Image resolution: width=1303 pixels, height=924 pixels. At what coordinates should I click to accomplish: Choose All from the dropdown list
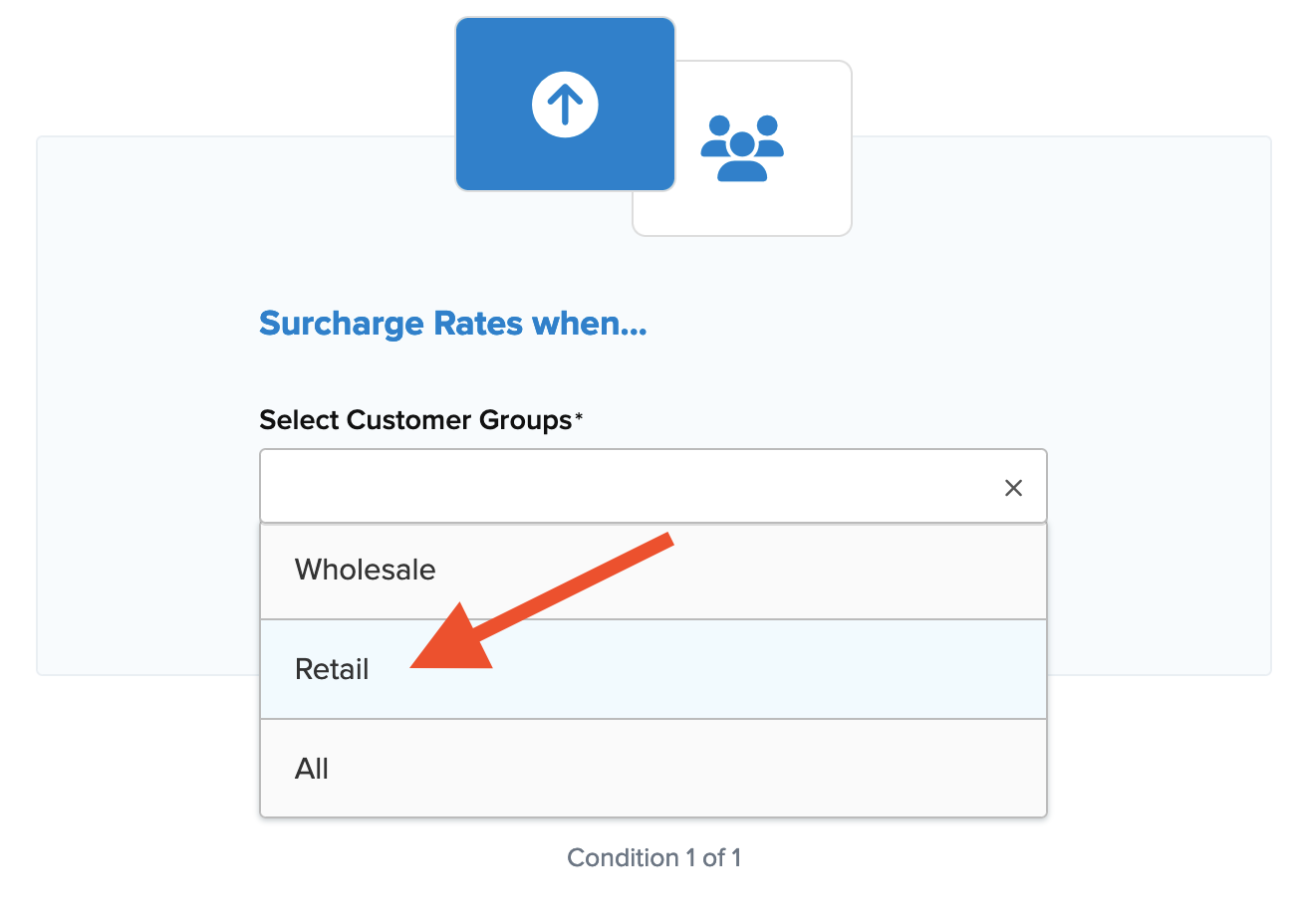coord(652,769)
